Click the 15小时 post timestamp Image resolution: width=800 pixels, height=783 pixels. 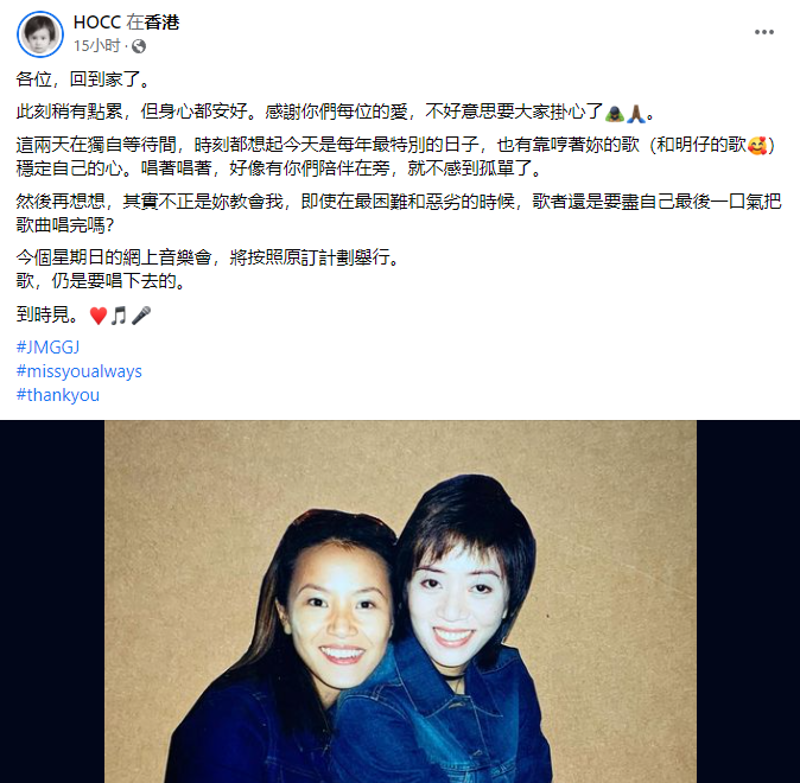(x=97, y=46)
